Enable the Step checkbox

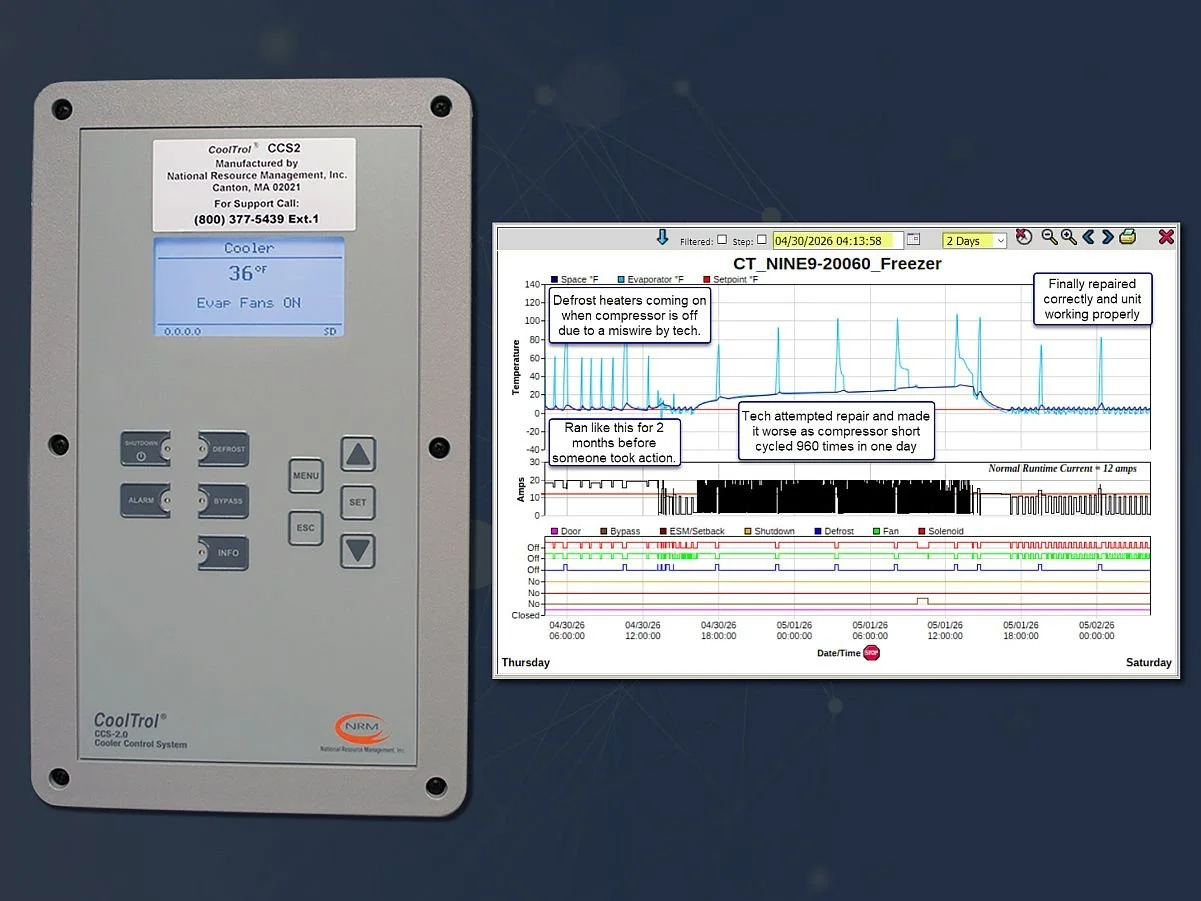coord(762,240)
